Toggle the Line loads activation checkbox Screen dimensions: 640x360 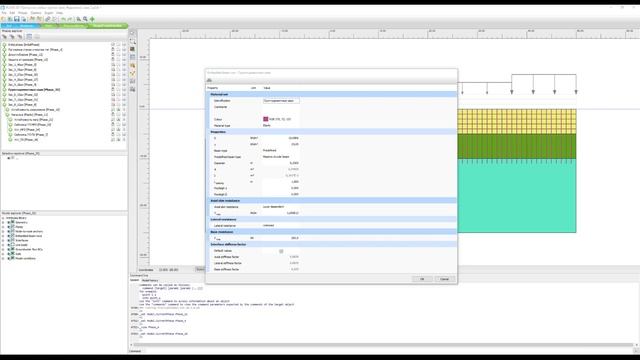(x=13, y=244)
